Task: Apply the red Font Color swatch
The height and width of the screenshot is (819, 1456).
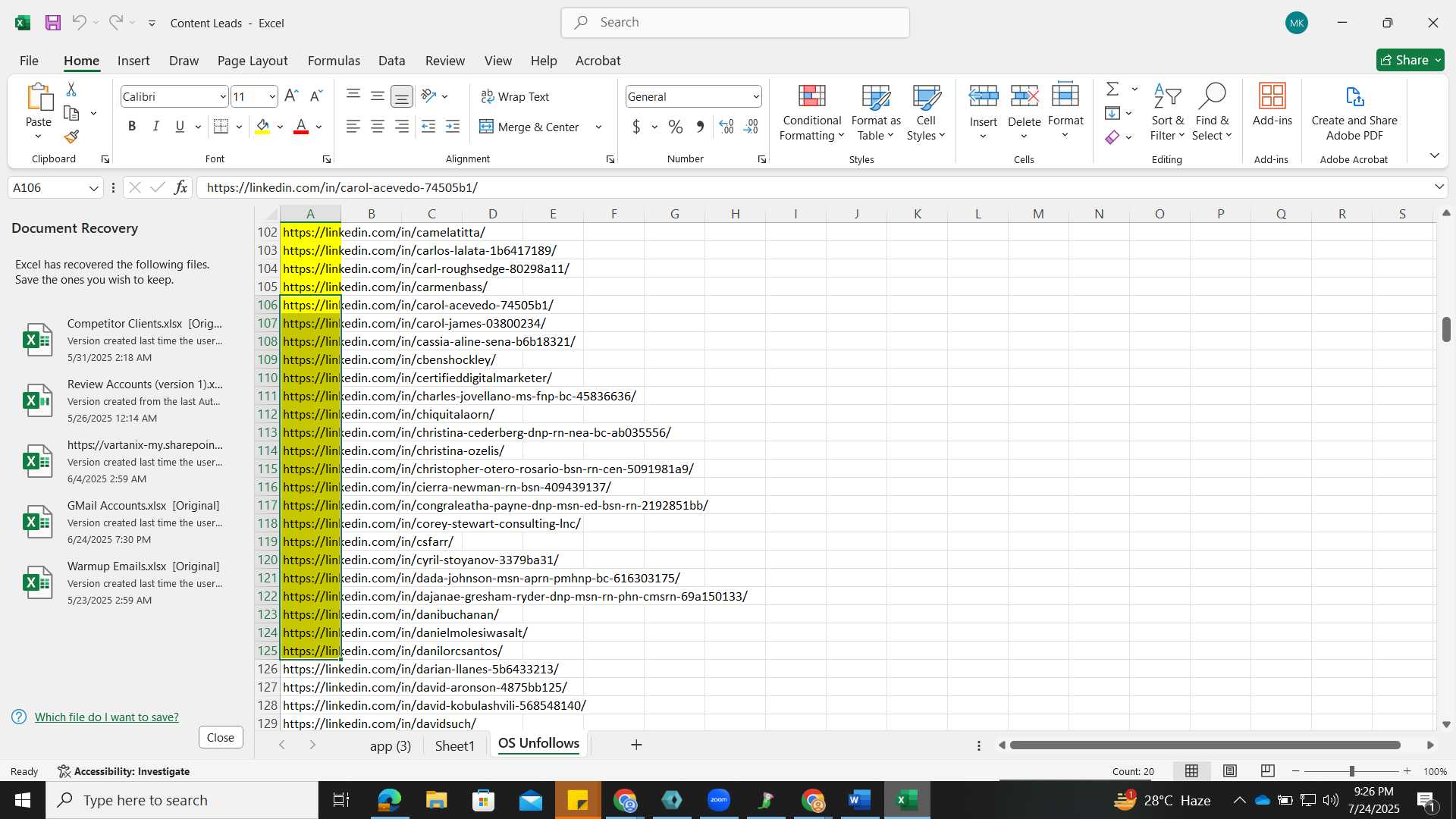Action: [x=301, y=127]
